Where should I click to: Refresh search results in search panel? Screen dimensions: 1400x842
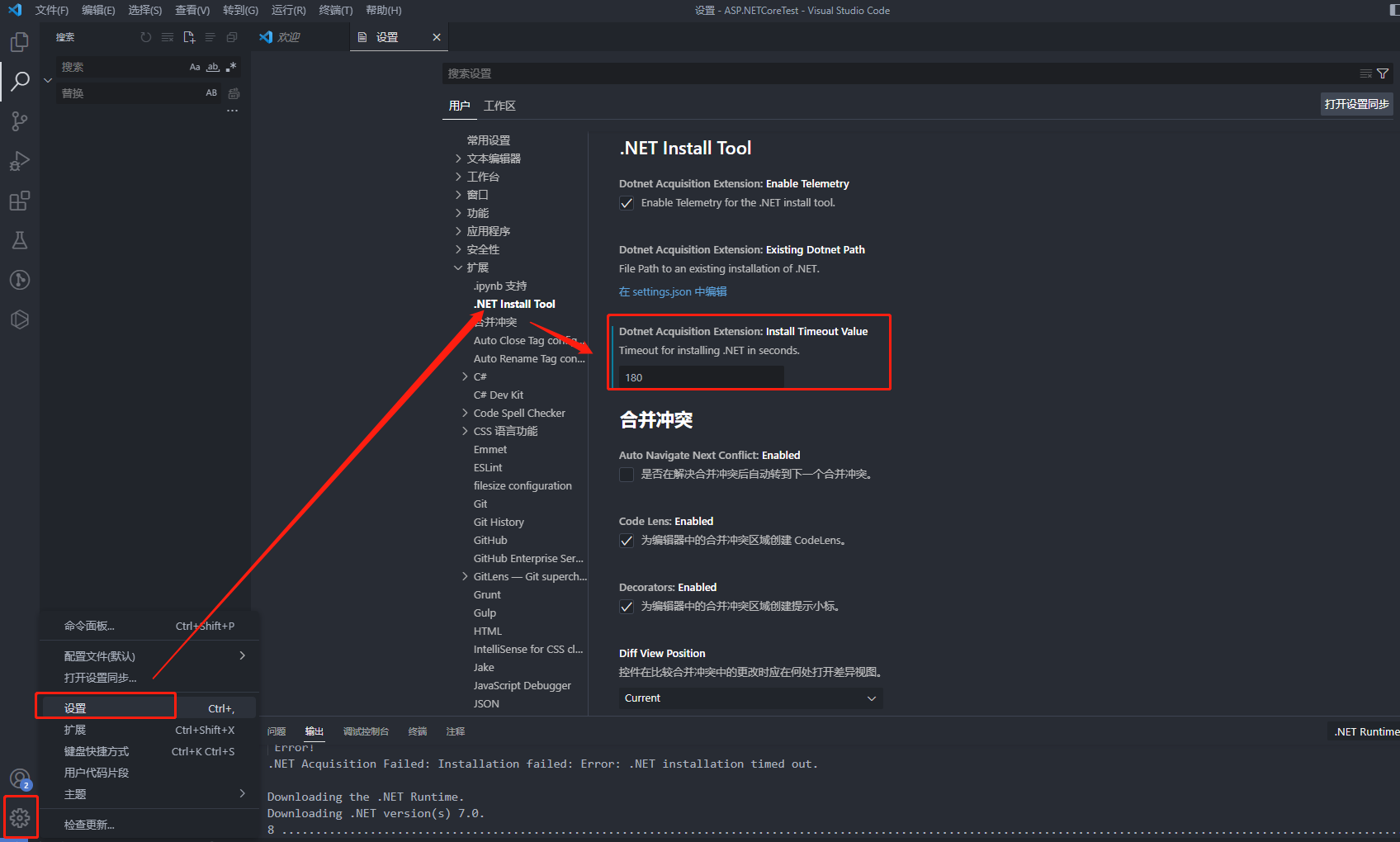pyautogui.click(x=146, y=37)
